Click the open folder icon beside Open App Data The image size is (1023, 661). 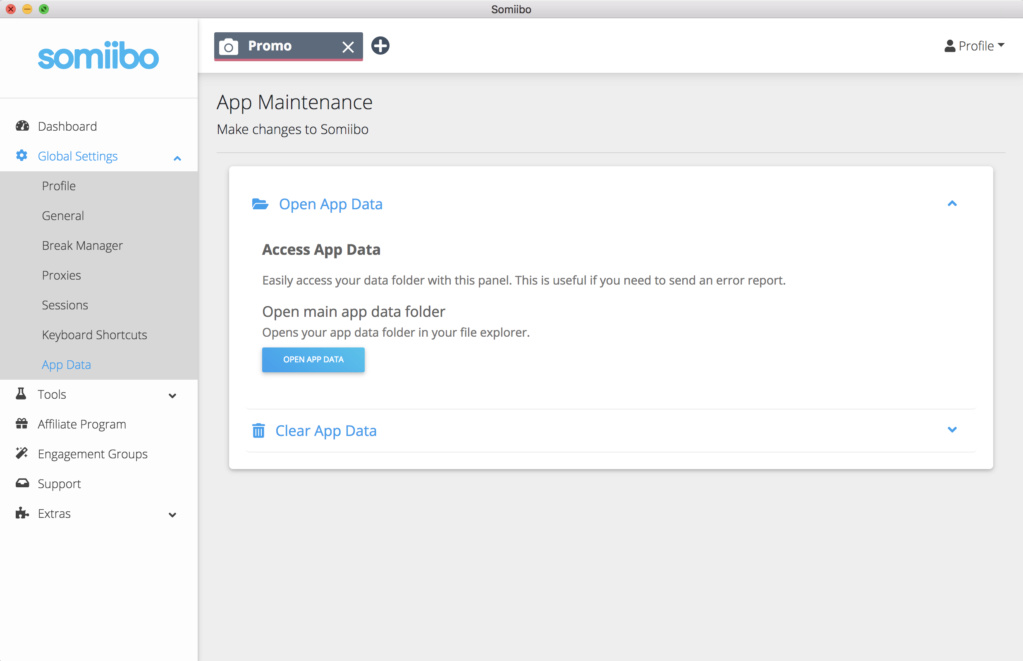tap(260, 204)
